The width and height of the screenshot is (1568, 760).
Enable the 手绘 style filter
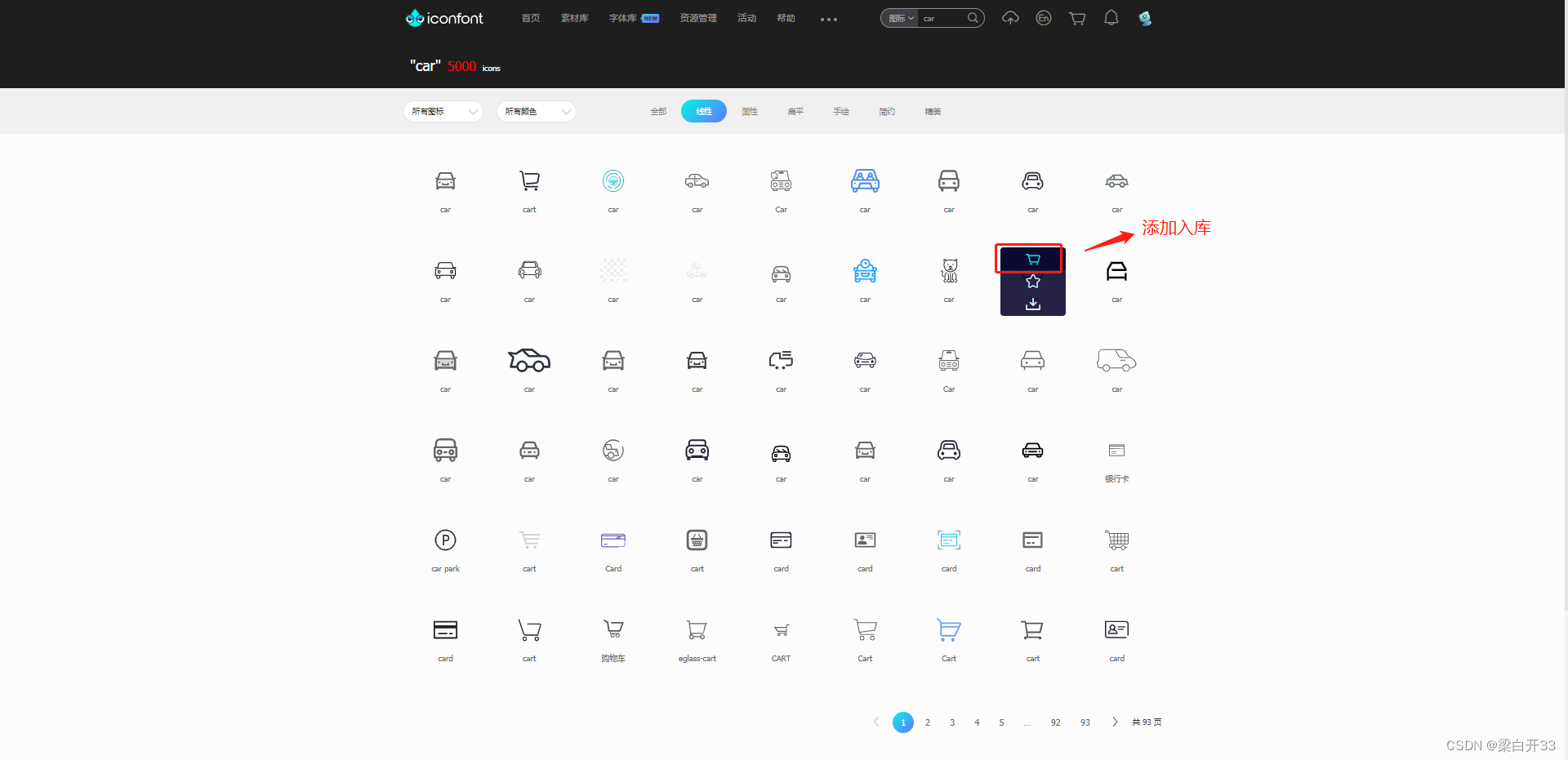tap(840, 111)
